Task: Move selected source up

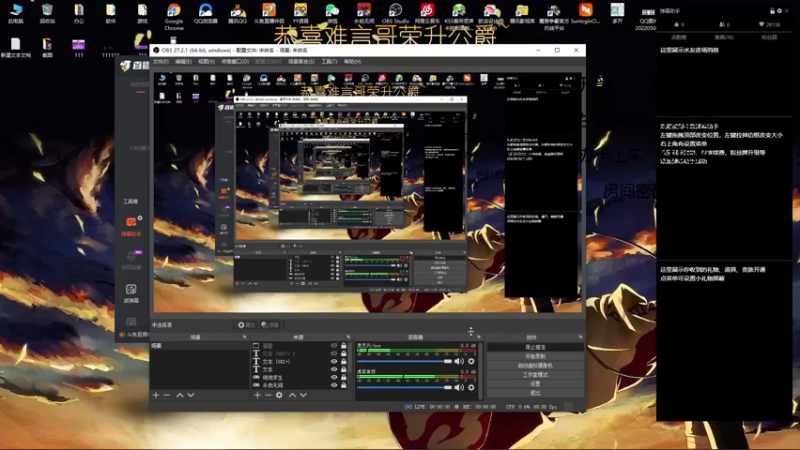Action: click(x=292, y=395)
